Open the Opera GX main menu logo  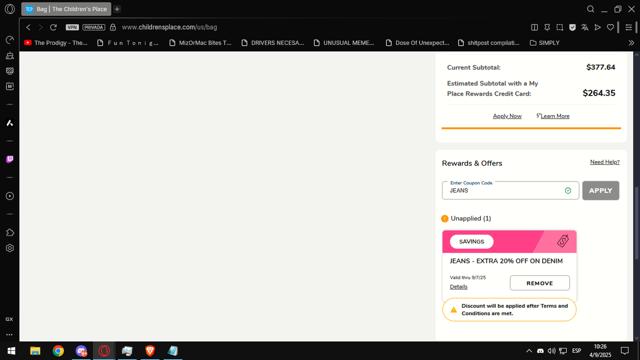(x=10, y=9)
